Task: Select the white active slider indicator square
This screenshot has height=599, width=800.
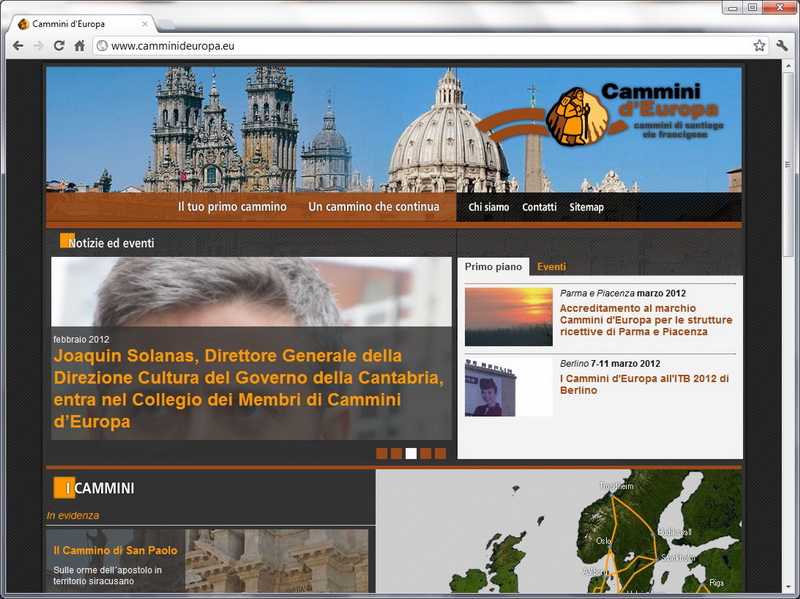Action: coord(411,453)
